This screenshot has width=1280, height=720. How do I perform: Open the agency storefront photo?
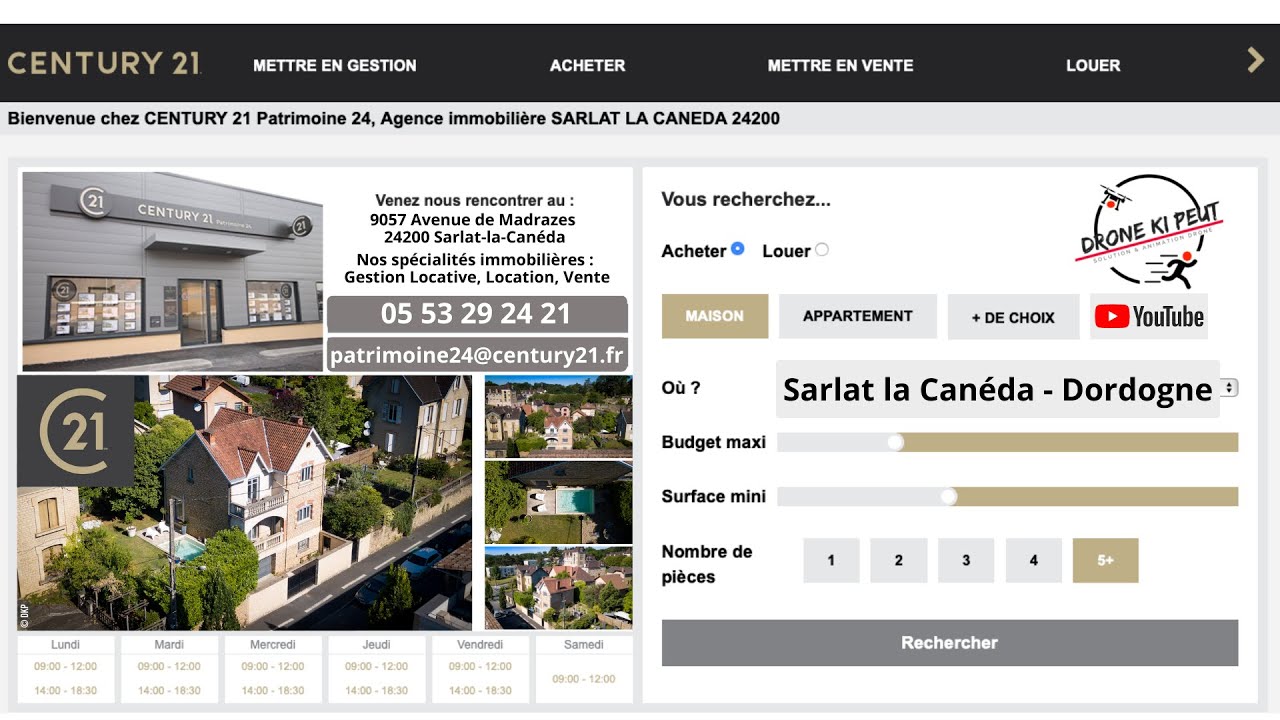point(172,271)
